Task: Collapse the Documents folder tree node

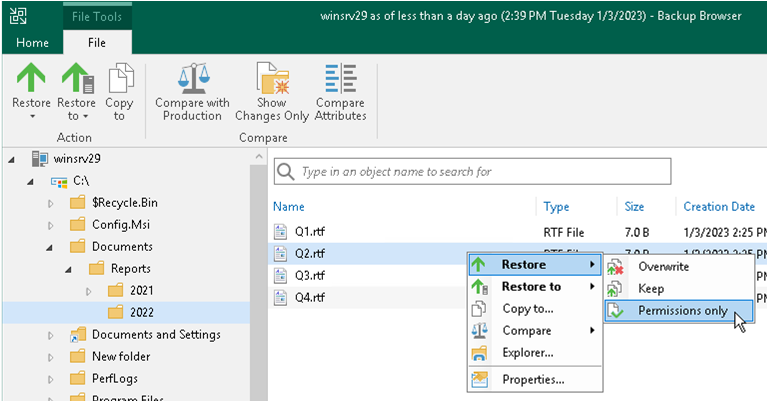Action: point(51,247)
